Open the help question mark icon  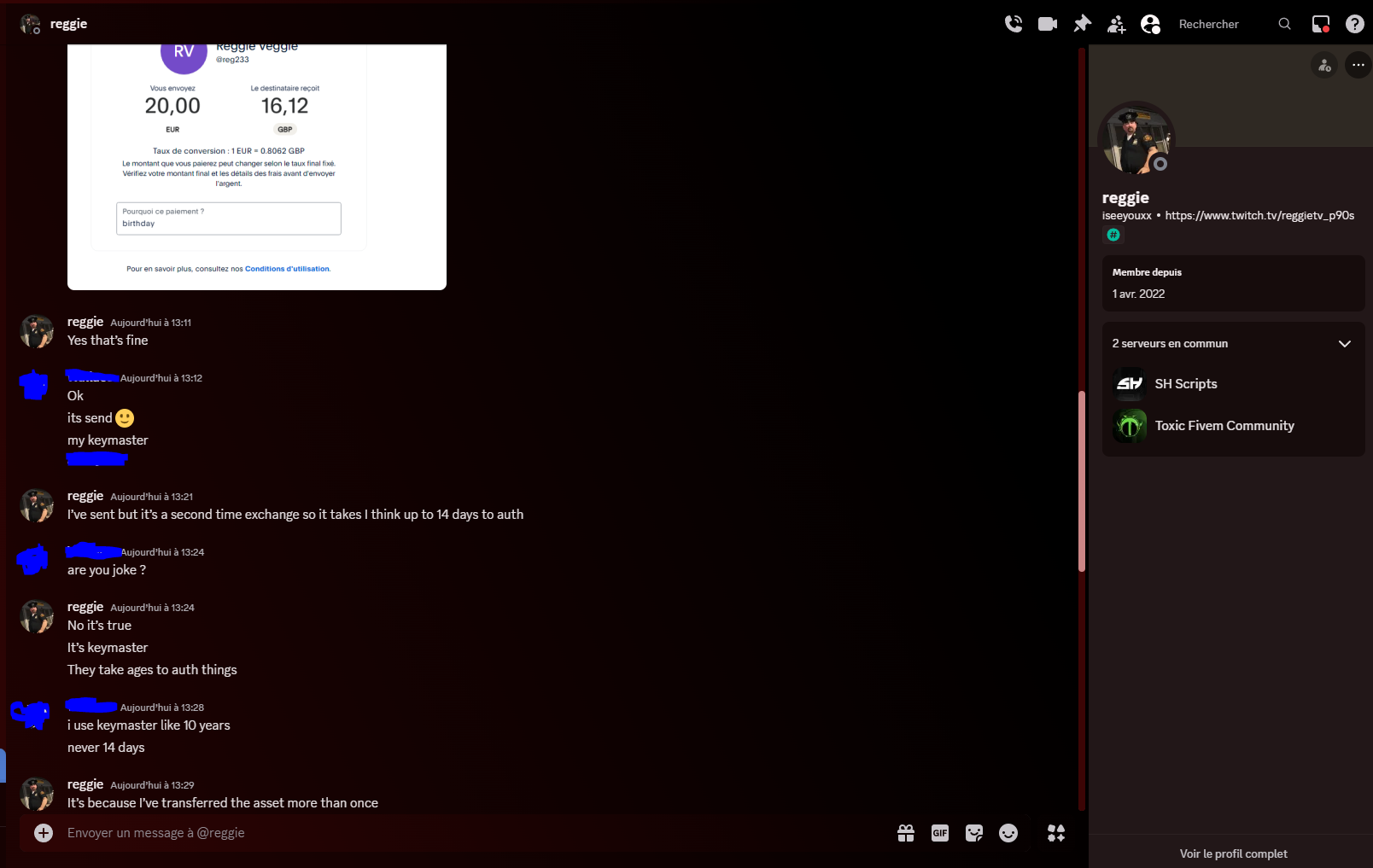click(1355, 24)
